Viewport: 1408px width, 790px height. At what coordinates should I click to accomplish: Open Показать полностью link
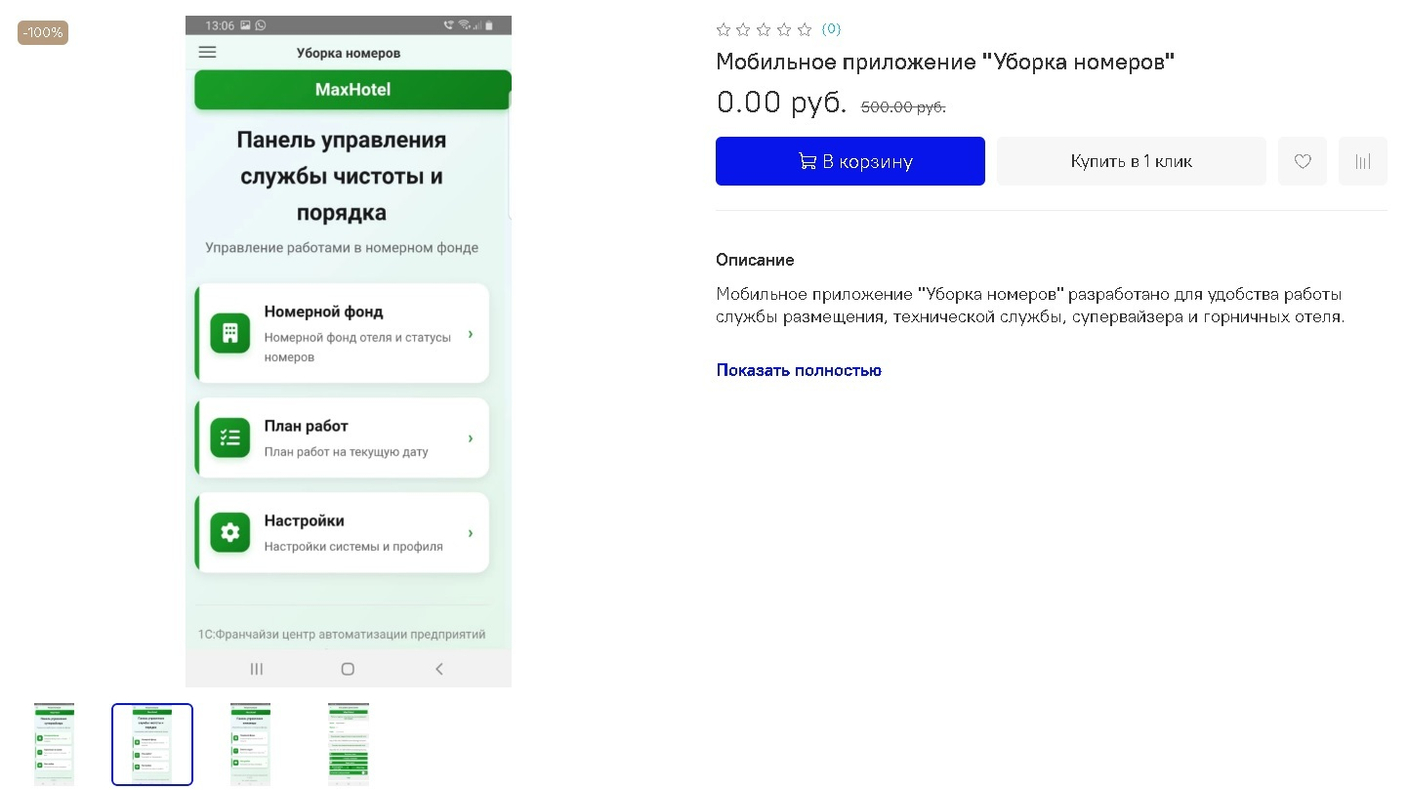click(798, 370)
